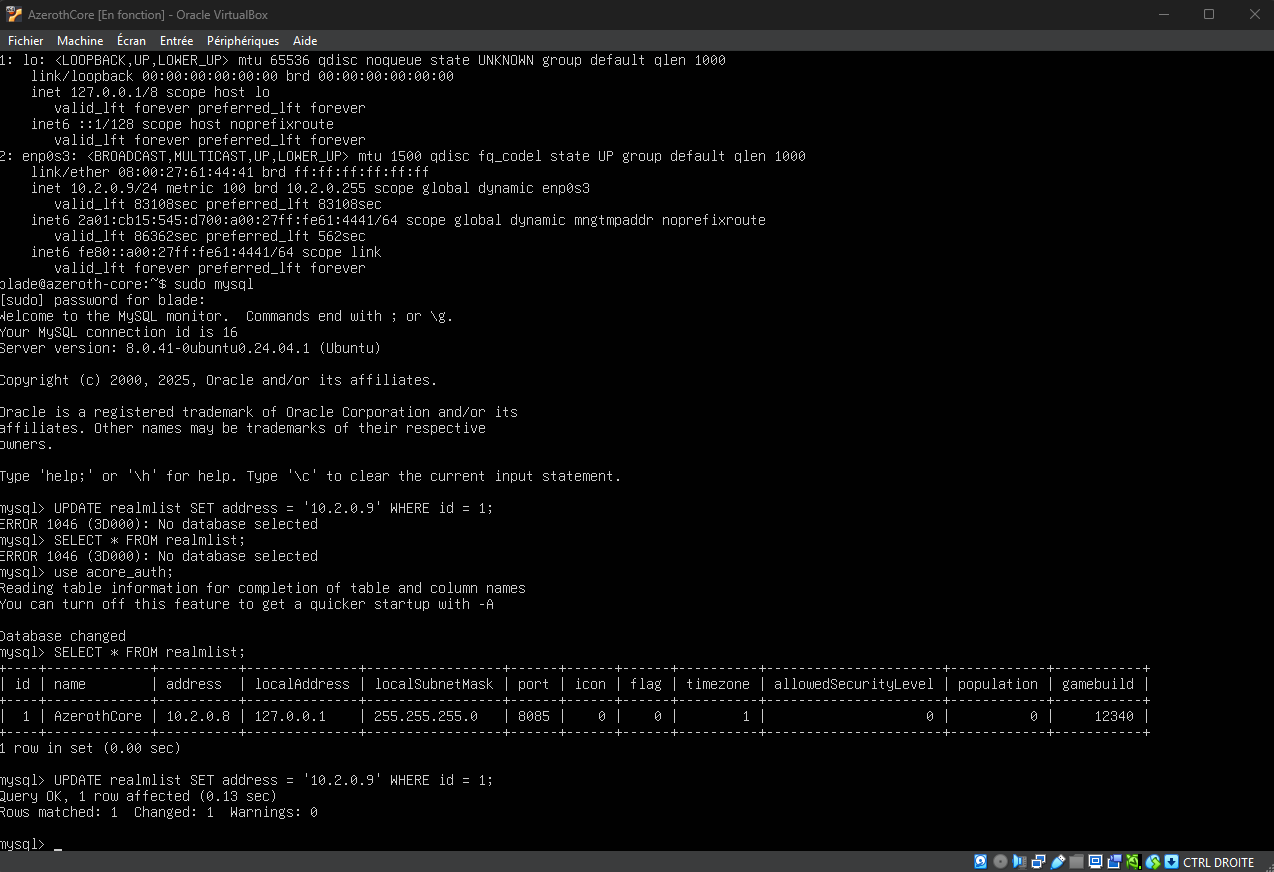This screenshot has width=1274, height=872.
Task: Click the virtual display status icon
Action: click(1095, 861)
